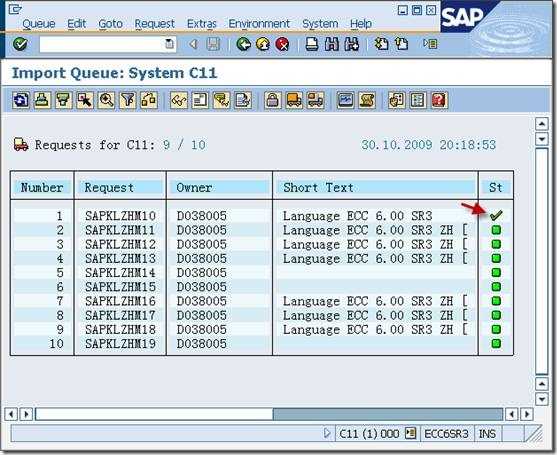The width and height of the screenshot is (557, 455).
Task: Click the vertical scrollbar track
Action: click(541, 261)
